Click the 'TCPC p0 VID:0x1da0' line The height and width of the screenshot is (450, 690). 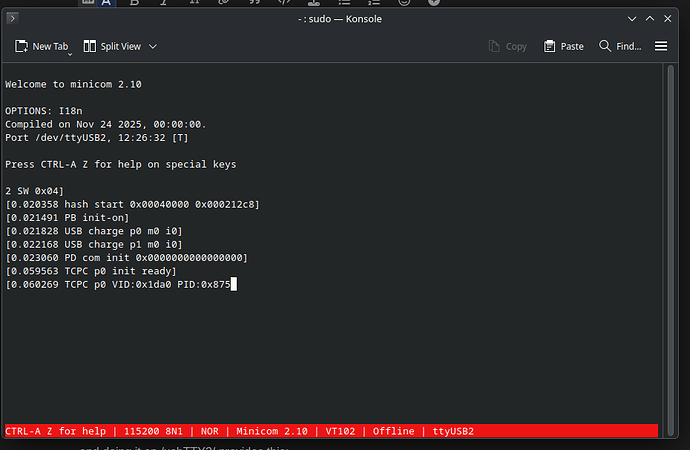point(117,285)
